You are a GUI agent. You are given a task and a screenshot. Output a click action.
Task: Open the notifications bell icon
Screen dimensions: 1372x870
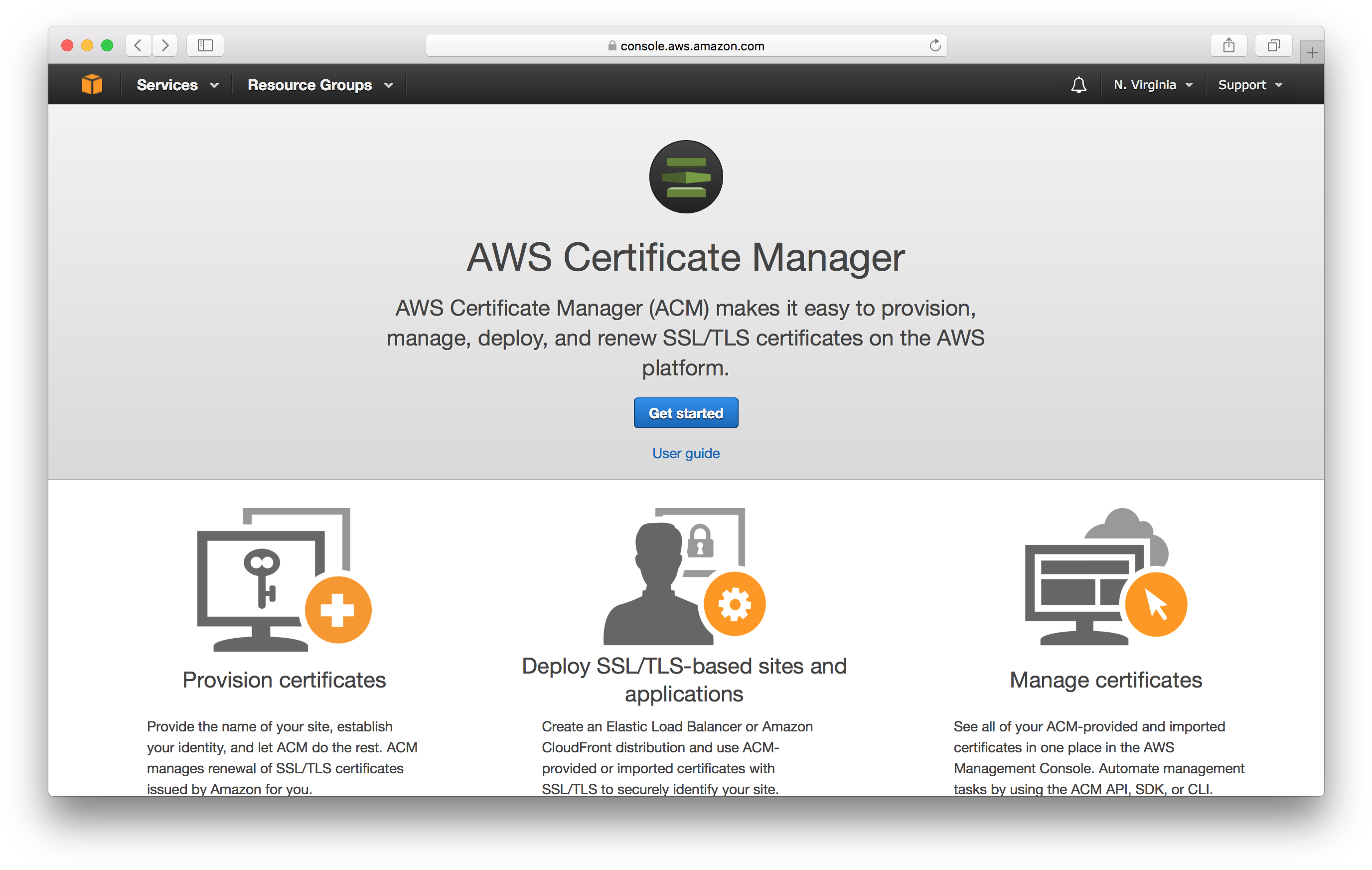point(1078,85)
